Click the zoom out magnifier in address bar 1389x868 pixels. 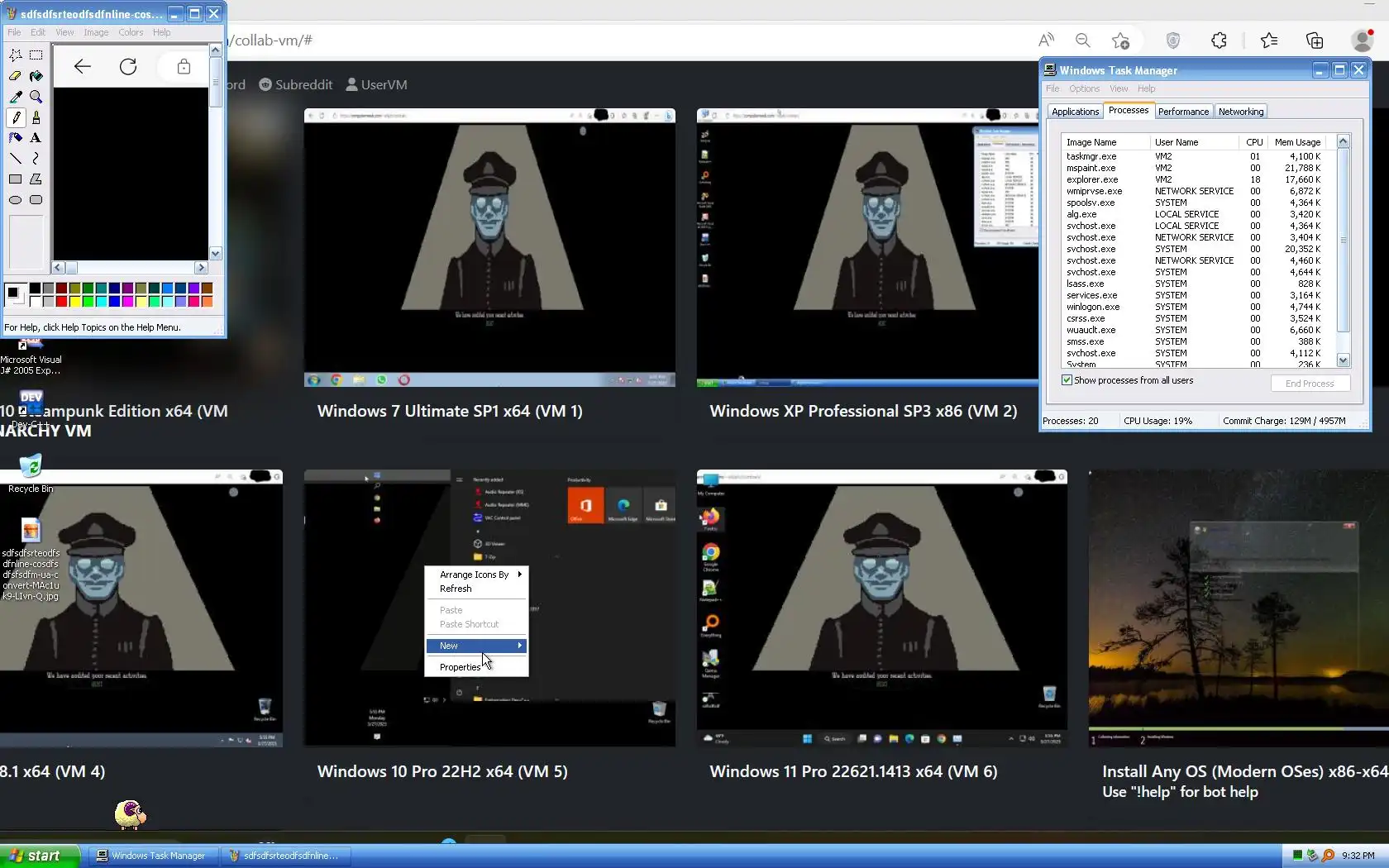(1083, 41)
